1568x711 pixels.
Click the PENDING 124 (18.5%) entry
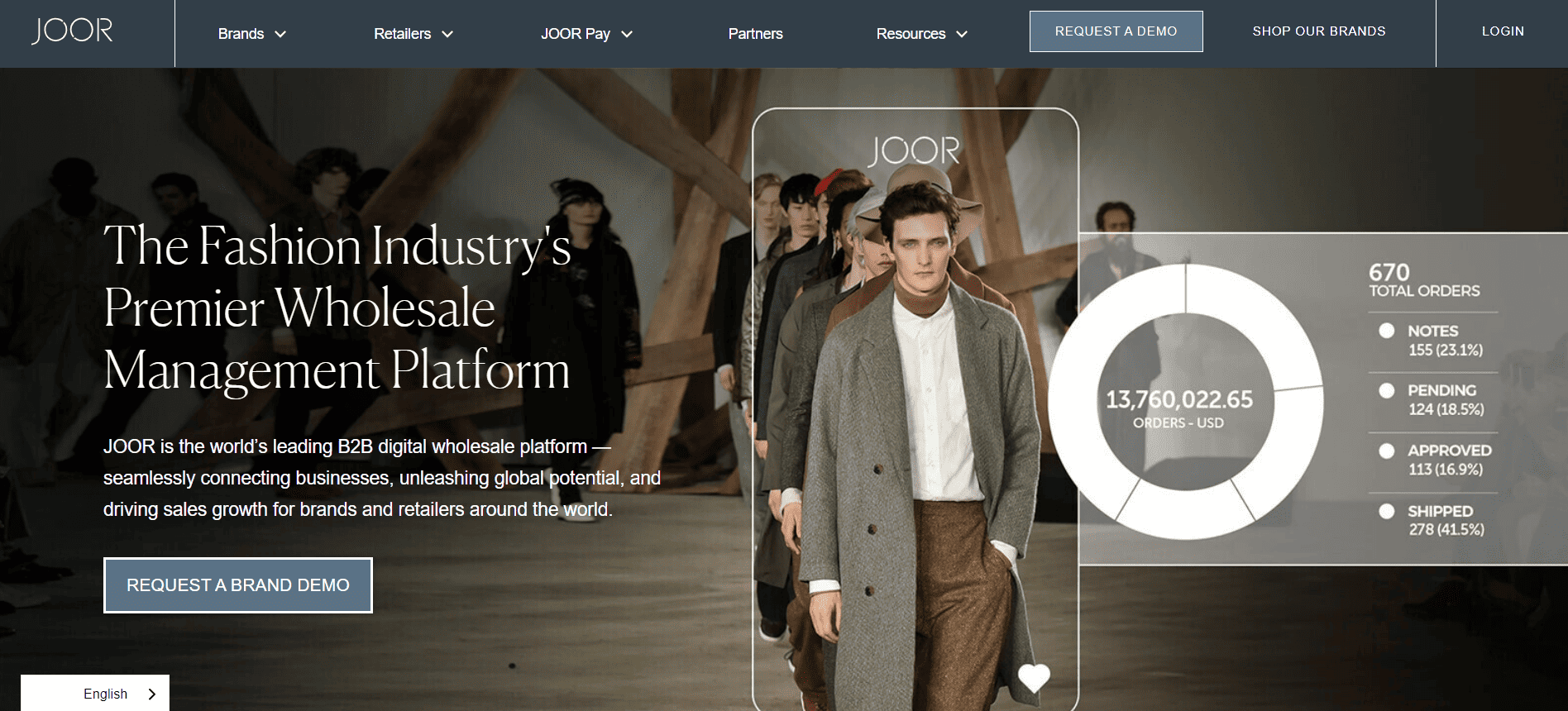click(1446, 399)
